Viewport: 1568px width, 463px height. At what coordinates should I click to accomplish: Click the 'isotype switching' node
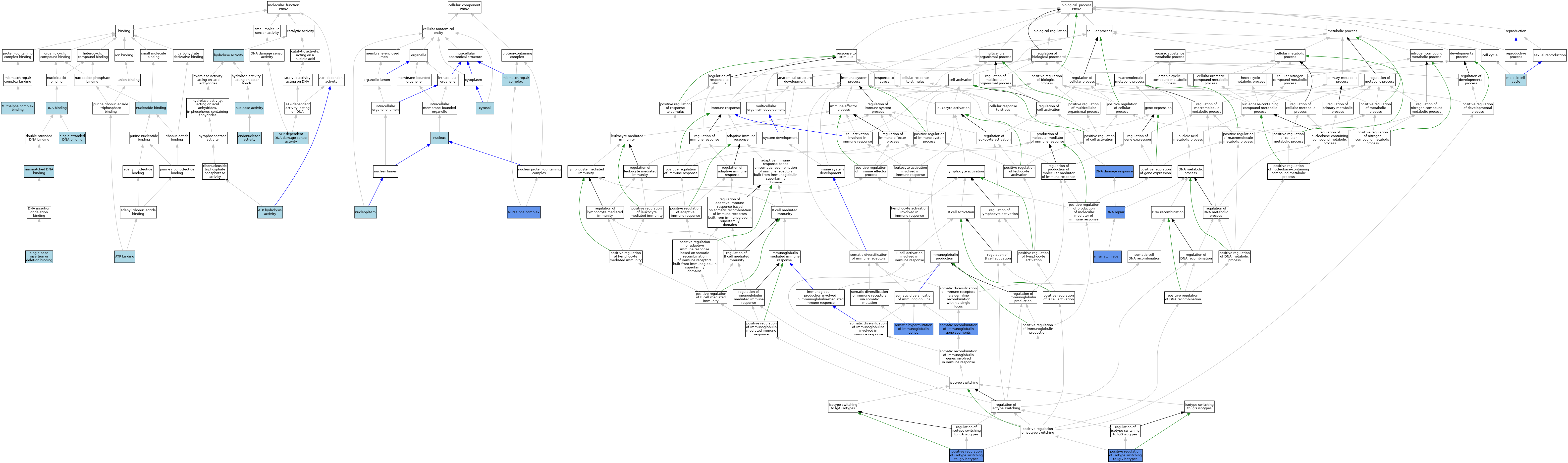point(964,383)
